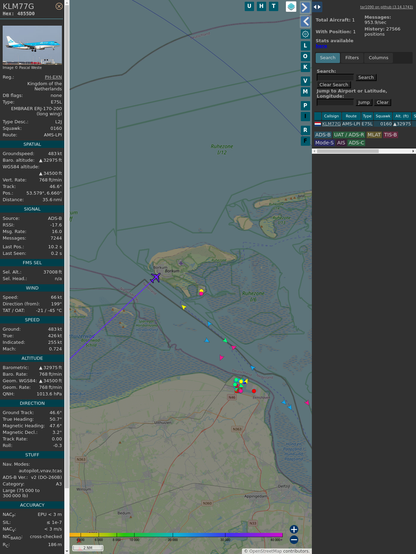Image resolution: width=416 pixels, height=554 pixels.
Task: Toggle the H map button
Action: coord(261,6)
